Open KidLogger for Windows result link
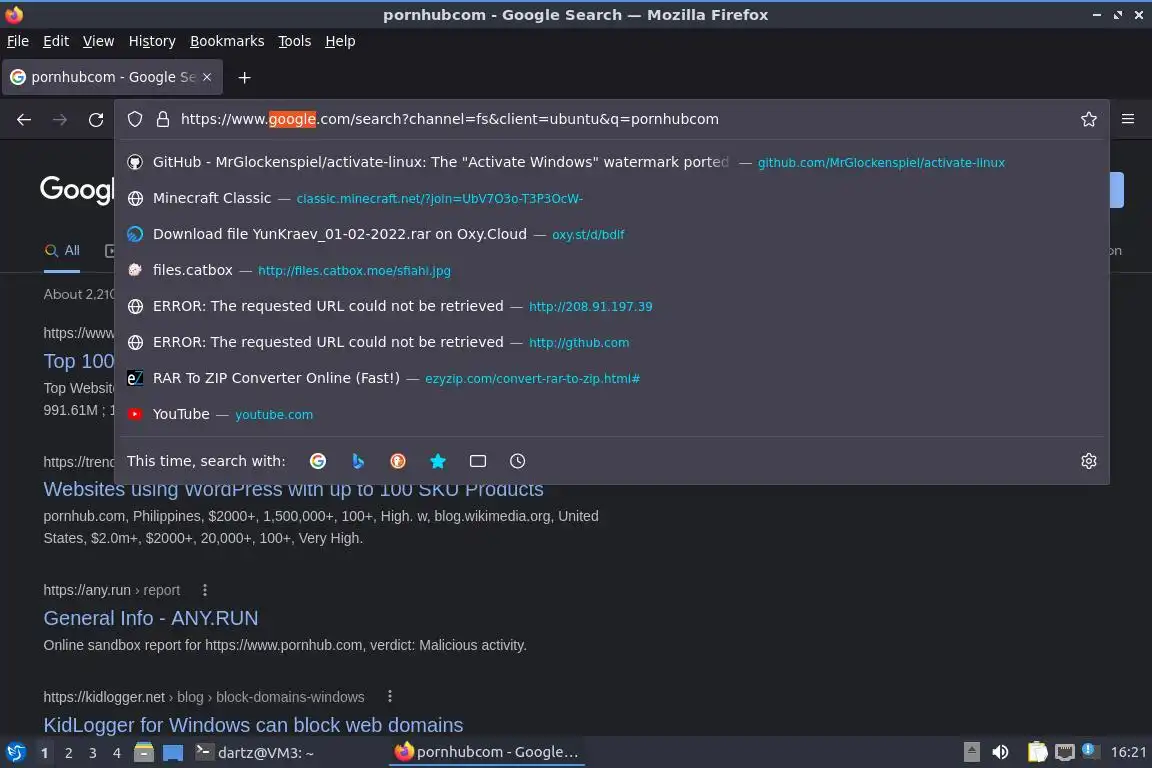Image resolution: width=1152 pixels, height=768 pixels. [253, 725]
